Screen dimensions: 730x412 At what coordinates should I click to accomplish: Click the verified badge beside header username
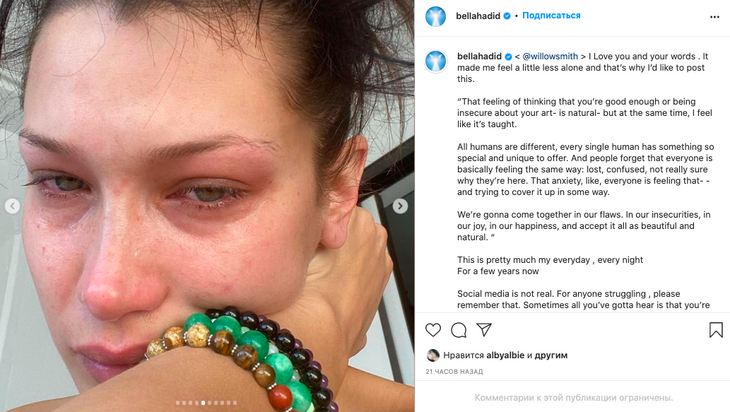(507, 16)
